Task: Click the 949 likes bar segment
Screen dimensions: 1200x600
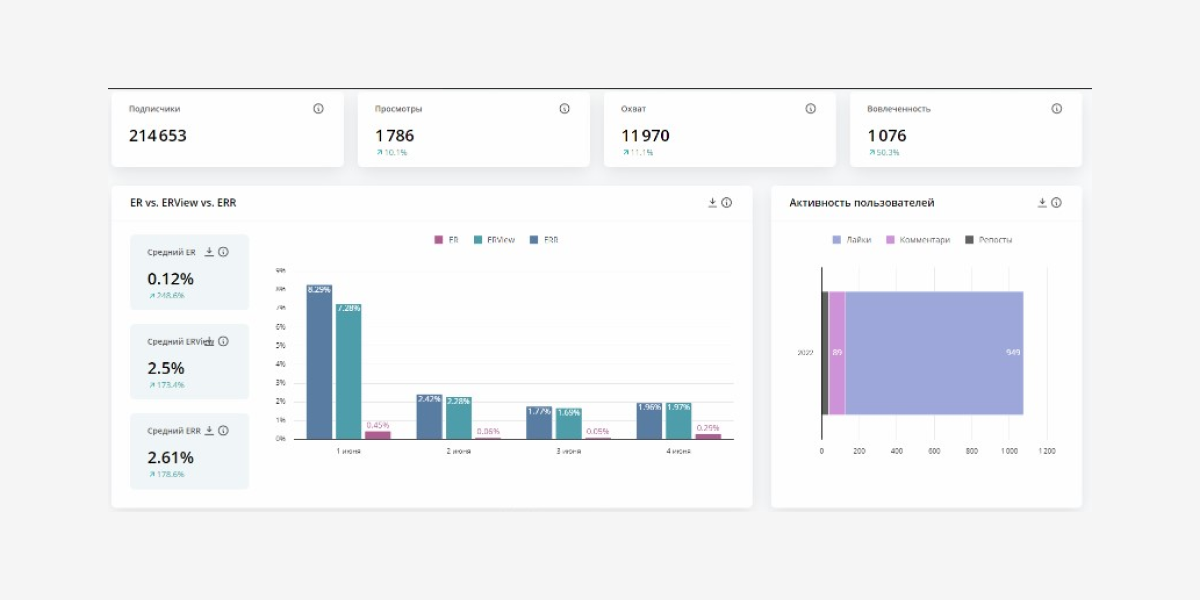Action: pos(933,353)
